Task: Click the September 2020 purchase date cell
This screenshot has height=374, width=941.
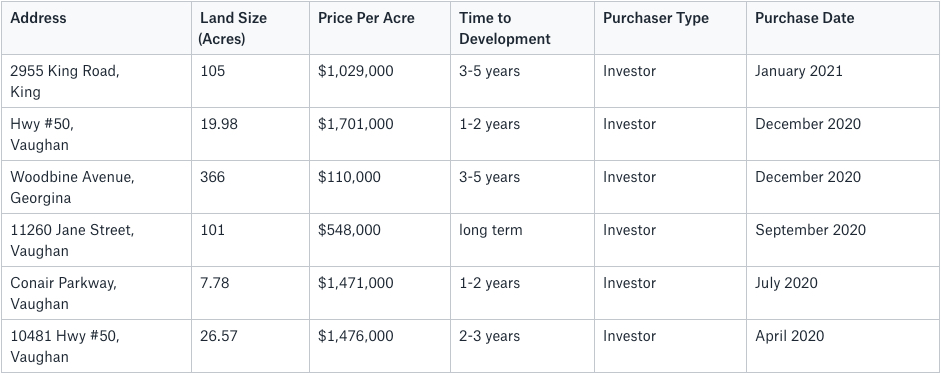Action: (x=843, y=240)
